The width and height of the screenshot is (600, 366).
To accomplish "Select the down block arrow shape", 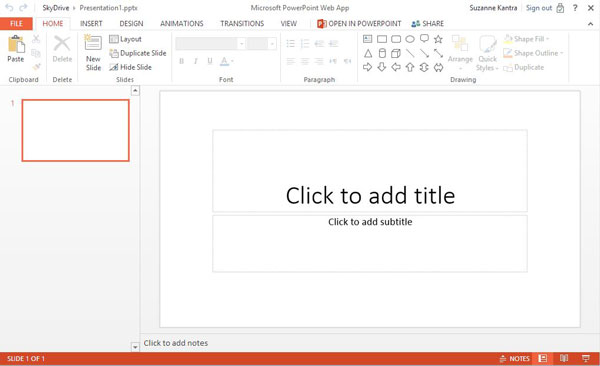I will tap(382, 67).
